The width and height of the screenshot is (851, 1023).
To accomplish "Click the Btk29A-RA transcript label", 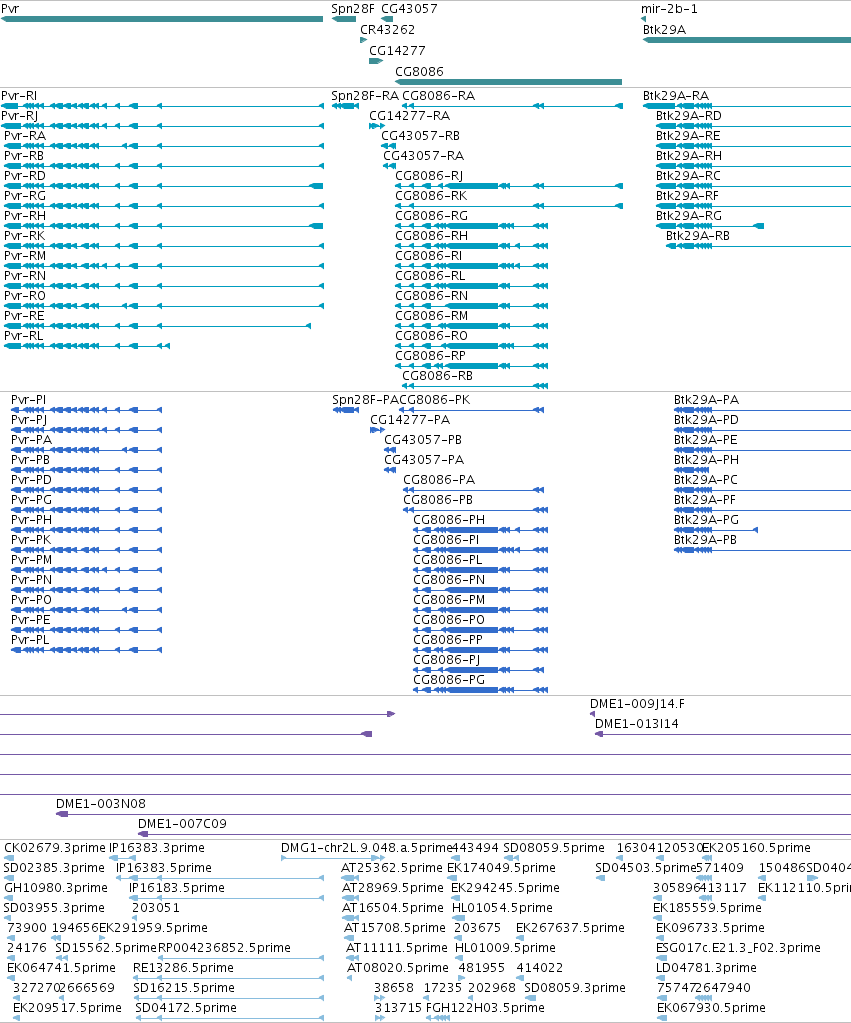I will coord(675,96).
